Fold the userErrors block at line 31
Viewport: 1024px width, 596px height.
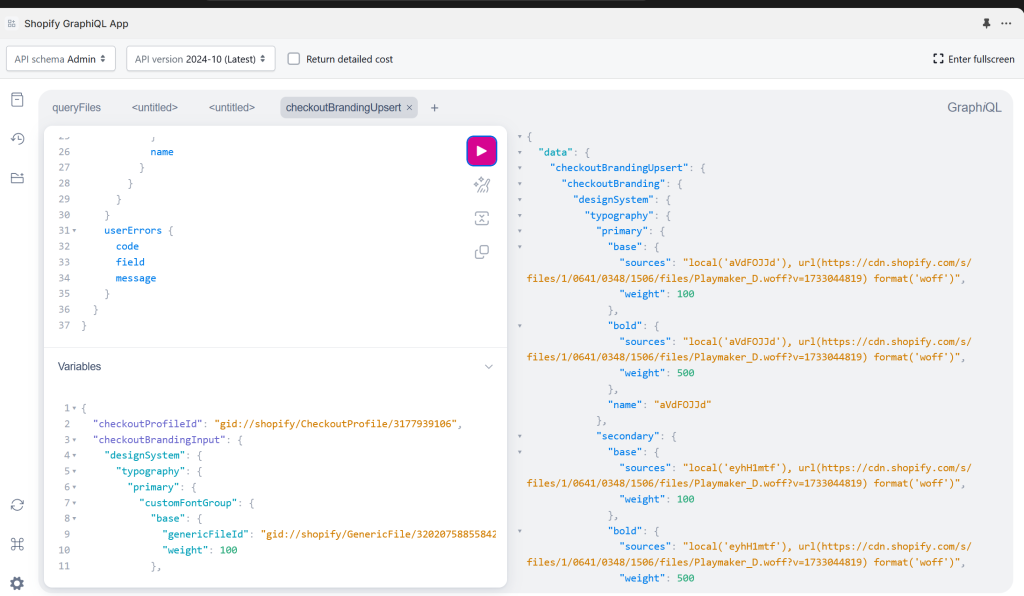74,231
